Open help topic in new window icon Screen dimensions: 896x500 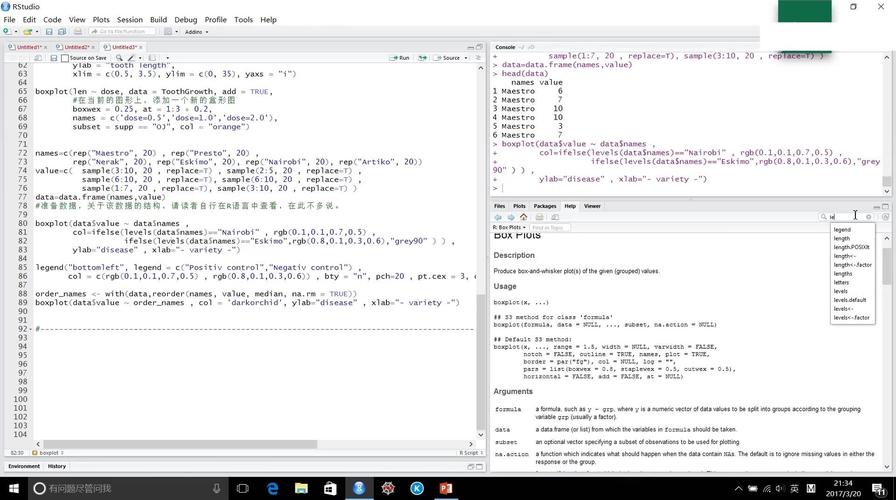tap(555, 217)
